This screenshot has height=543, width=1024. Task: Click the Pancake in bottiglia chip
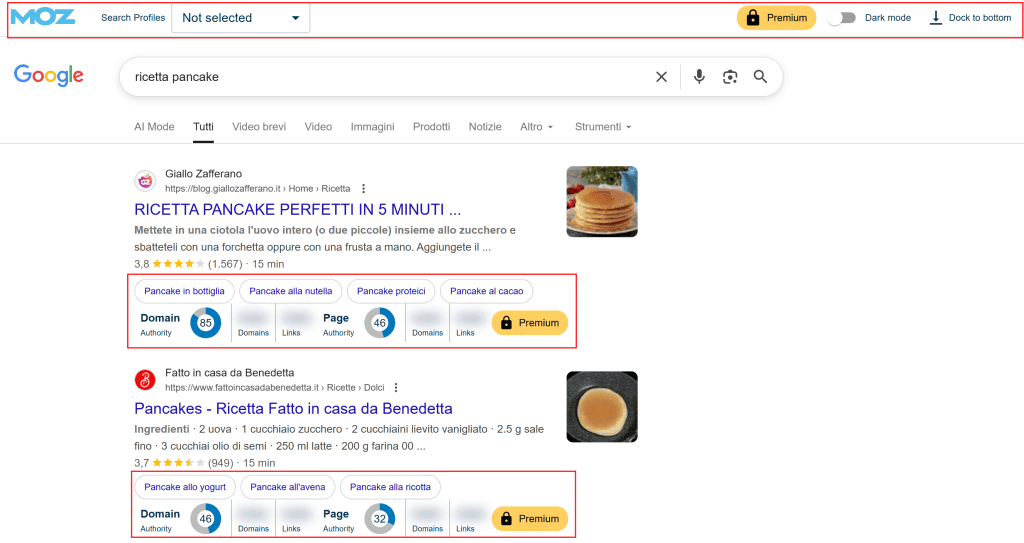(184, 291)
